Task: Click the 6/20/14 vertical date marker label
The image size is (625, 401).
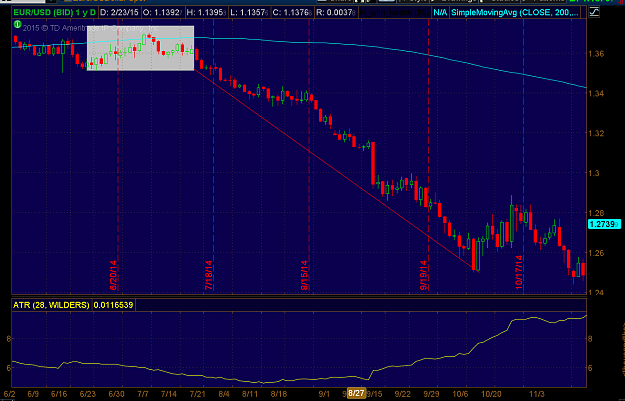Action: point(113,275)
